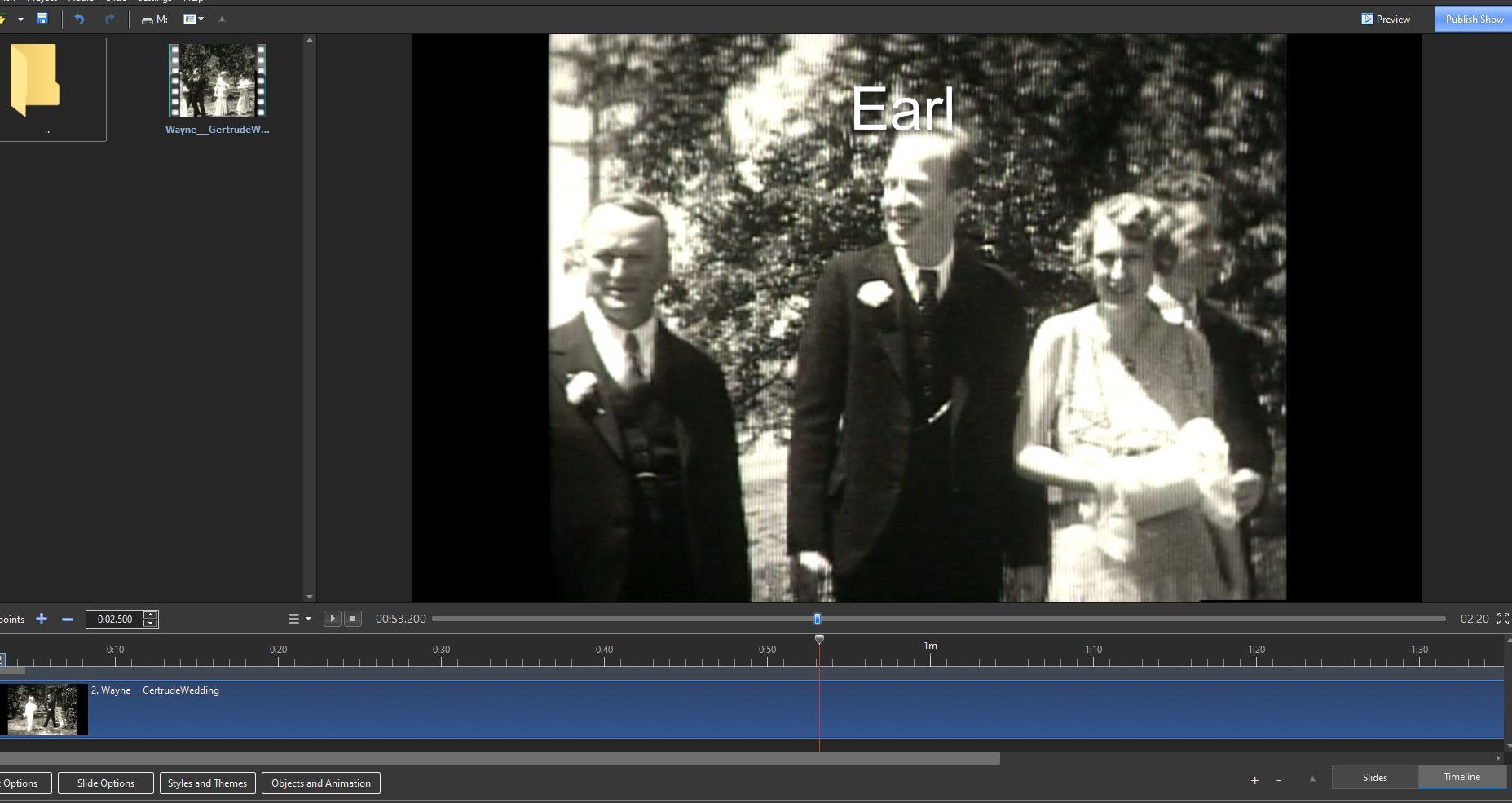Click the down arrow of the file list scrollbar
The width and height of the screenshot is (1512, 803).
tap(309, 597)
